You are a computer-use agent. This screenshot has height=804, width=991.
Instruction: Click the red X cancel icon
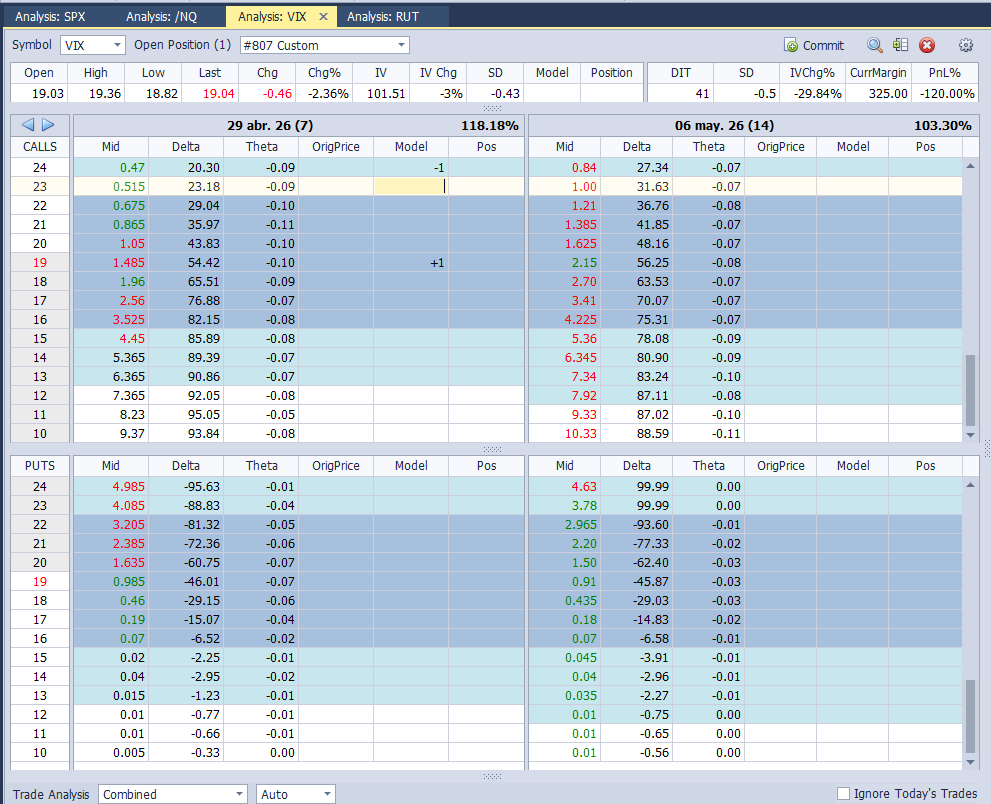pos(927,45)
